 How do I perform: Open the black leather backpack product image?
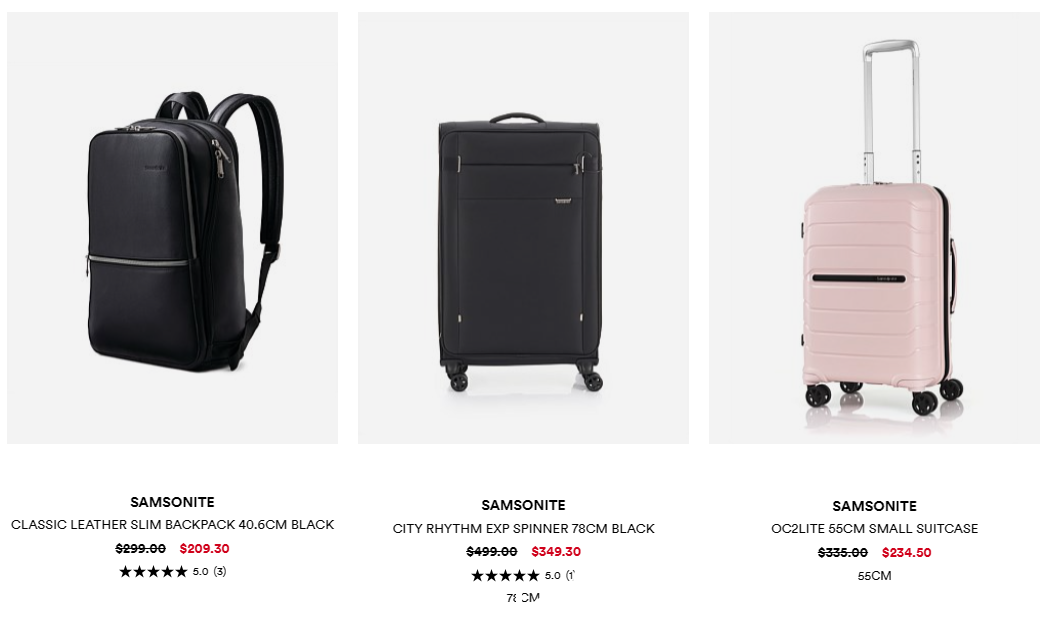point(173,228)
